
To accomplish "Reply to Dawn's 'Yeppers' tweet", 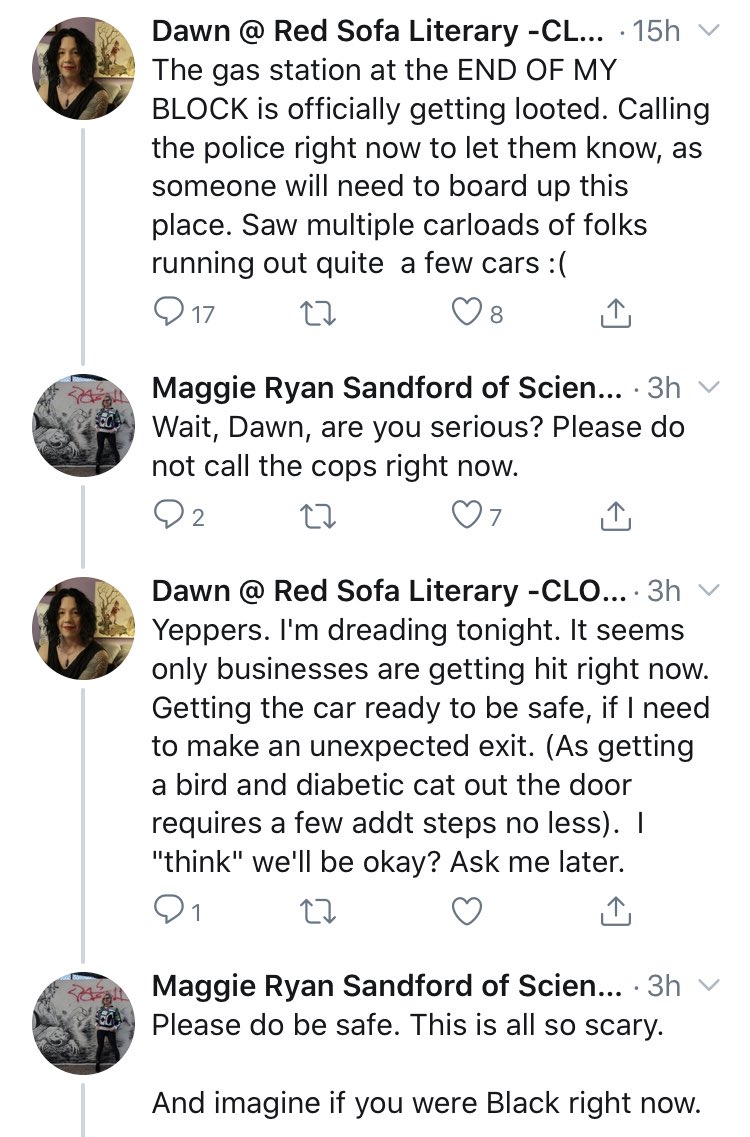I will [x=167, y=910].
